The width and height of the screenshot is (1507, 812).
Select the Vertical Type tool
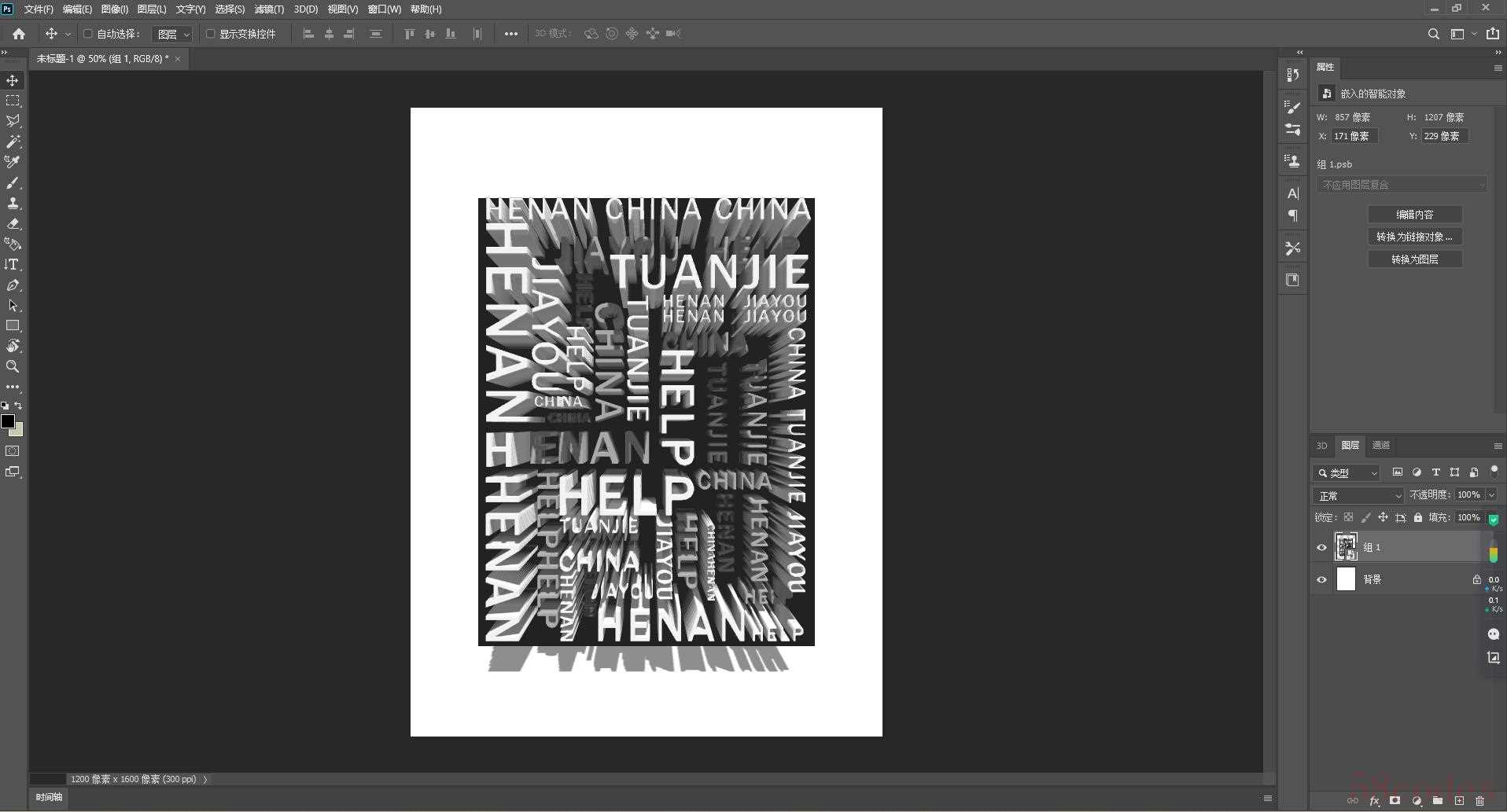[13, 265]
